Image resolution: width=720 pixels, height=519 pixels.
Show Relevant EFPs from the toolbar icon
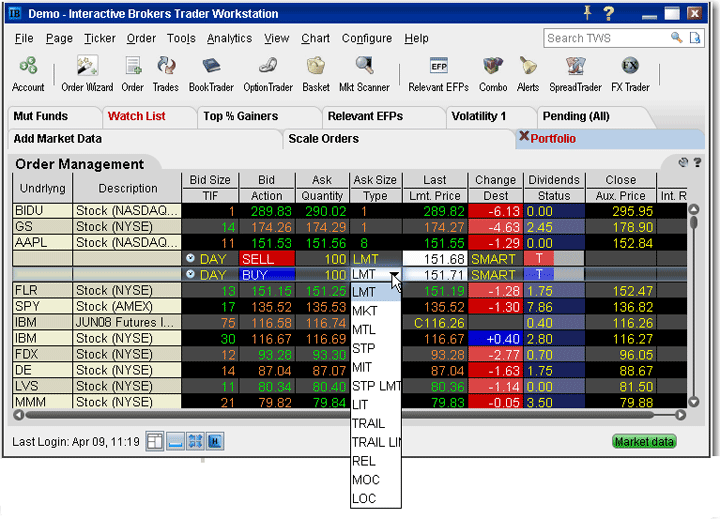439,74
